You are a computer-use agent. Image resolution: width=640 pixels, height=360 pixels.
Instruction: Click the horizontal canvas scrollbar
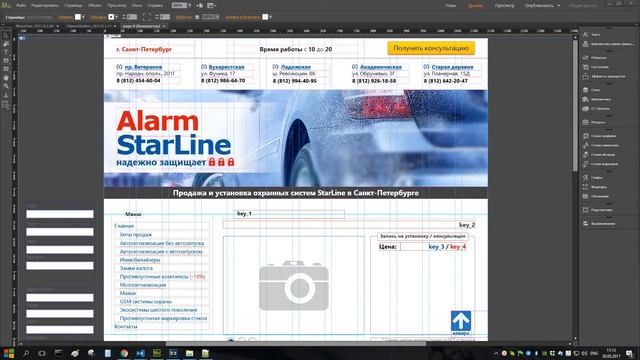point(296,343)
